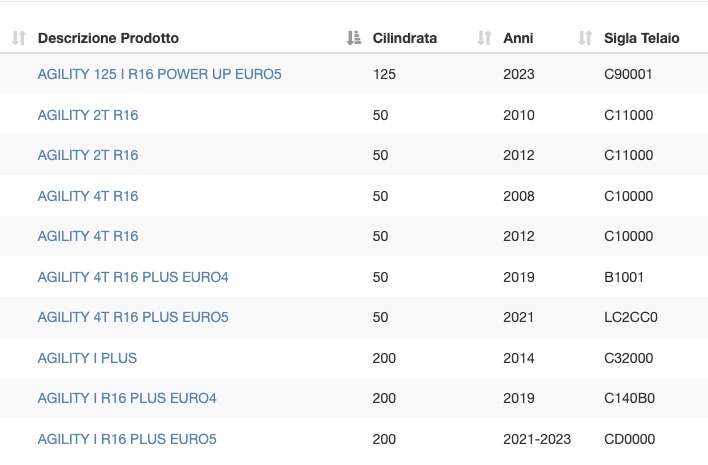This screenshot has height=465, width=708.
Task: Open the AGILITY I R16 PLUS EURO5 link
Action: tap(127, 439)
